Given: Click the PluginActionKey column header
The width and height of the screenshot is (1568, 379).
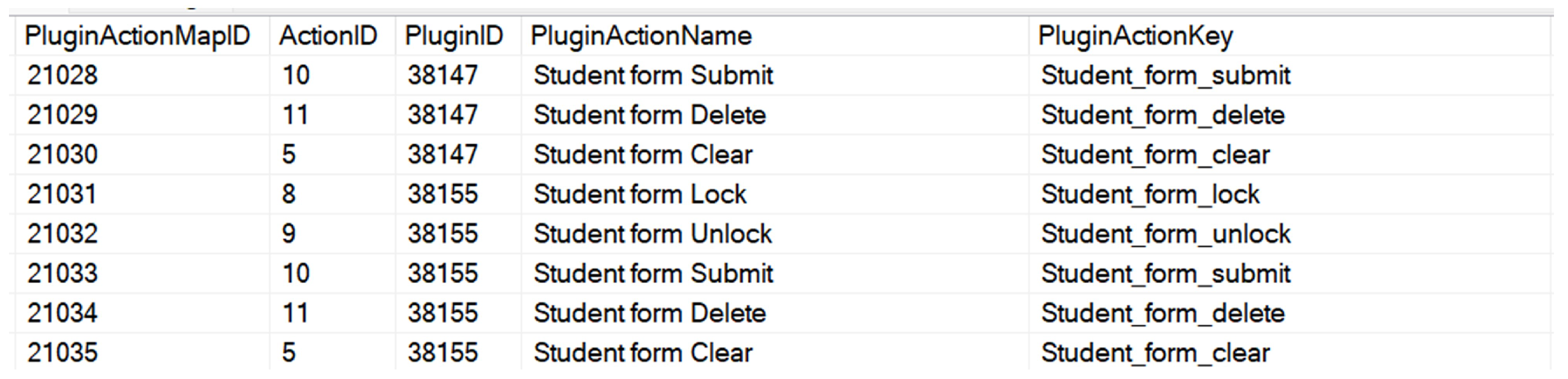Looking at the screenshot, I should click(x=1135, y=36).
